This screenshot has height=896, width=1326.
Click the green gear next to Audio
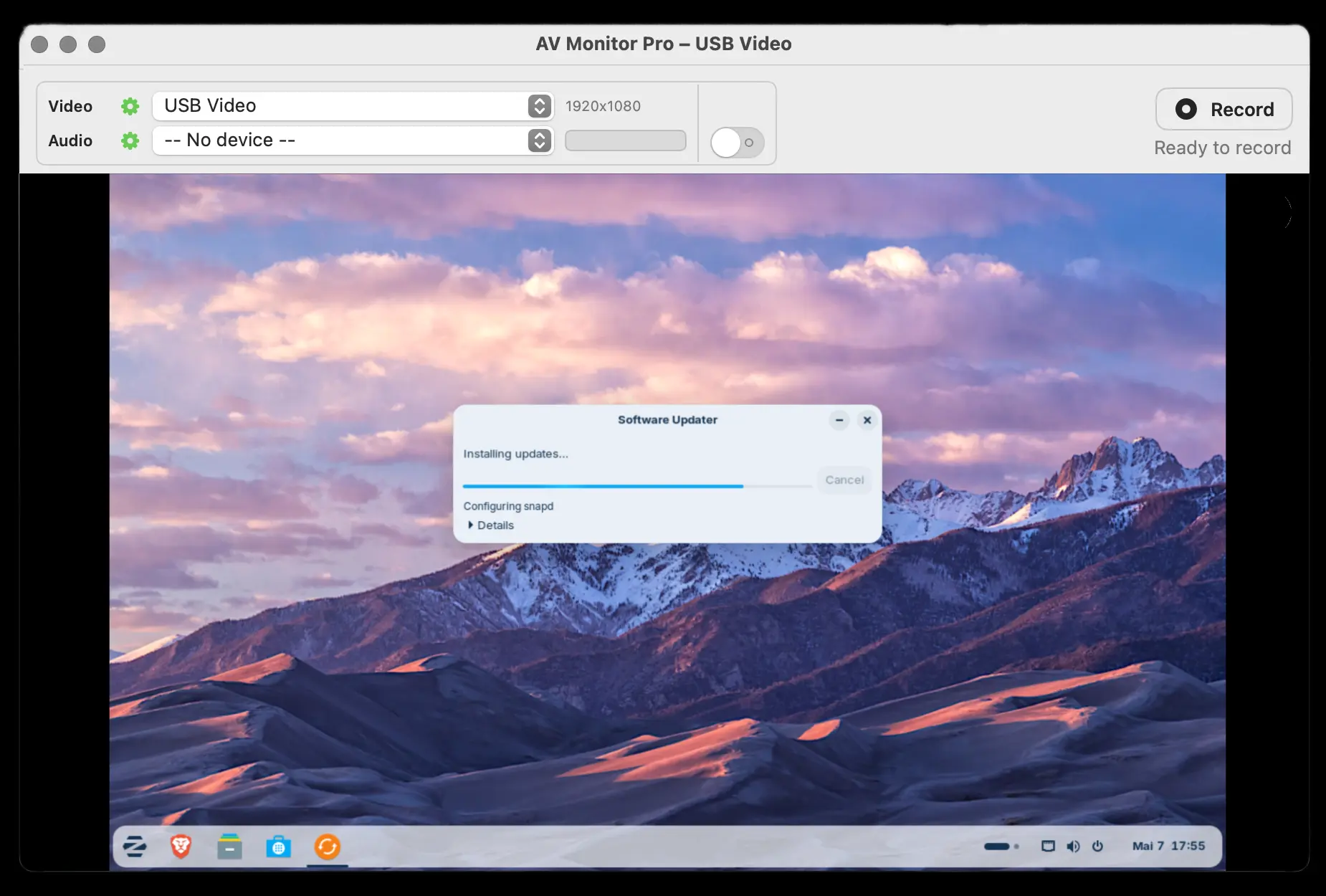(x=130, y=140)
